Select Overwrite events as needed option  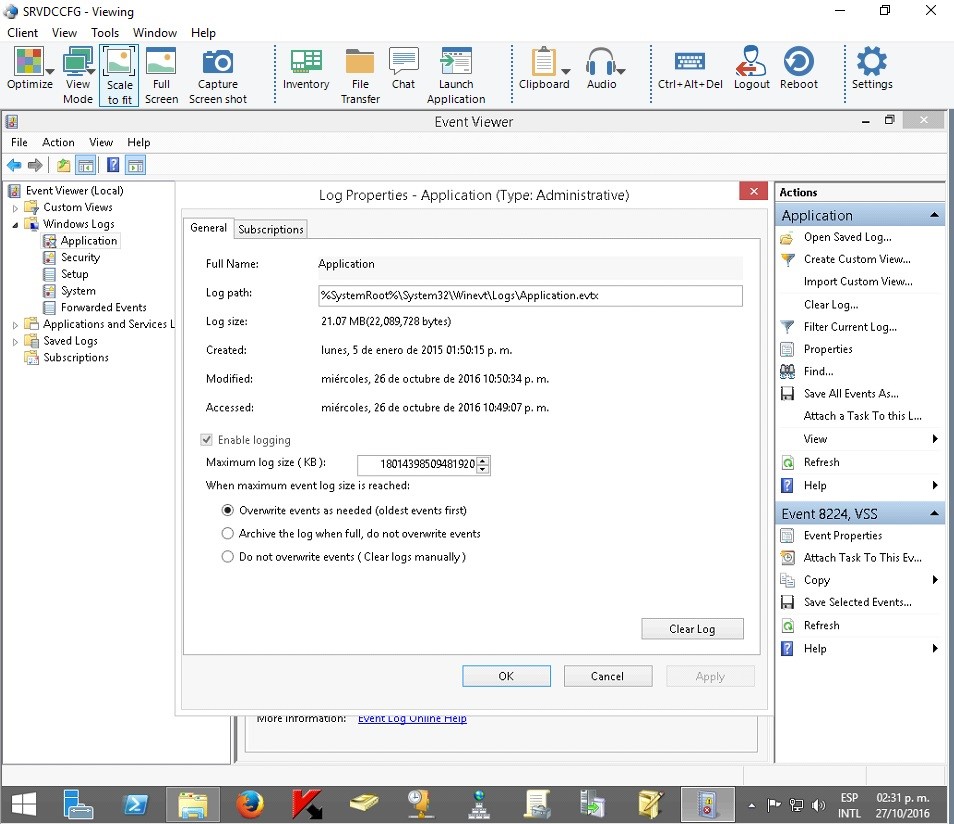point(228,510)
